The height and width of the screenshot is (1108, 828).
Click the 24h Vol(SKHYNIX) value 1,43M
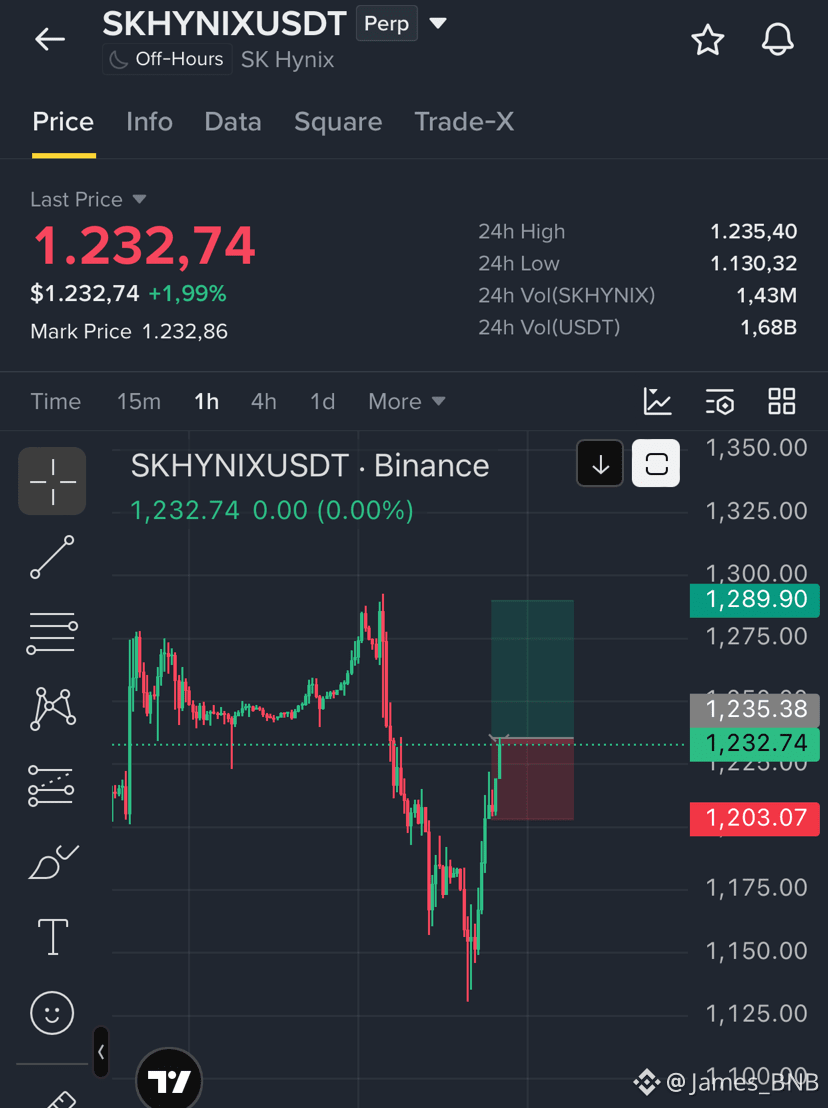[x=767, y=295]
